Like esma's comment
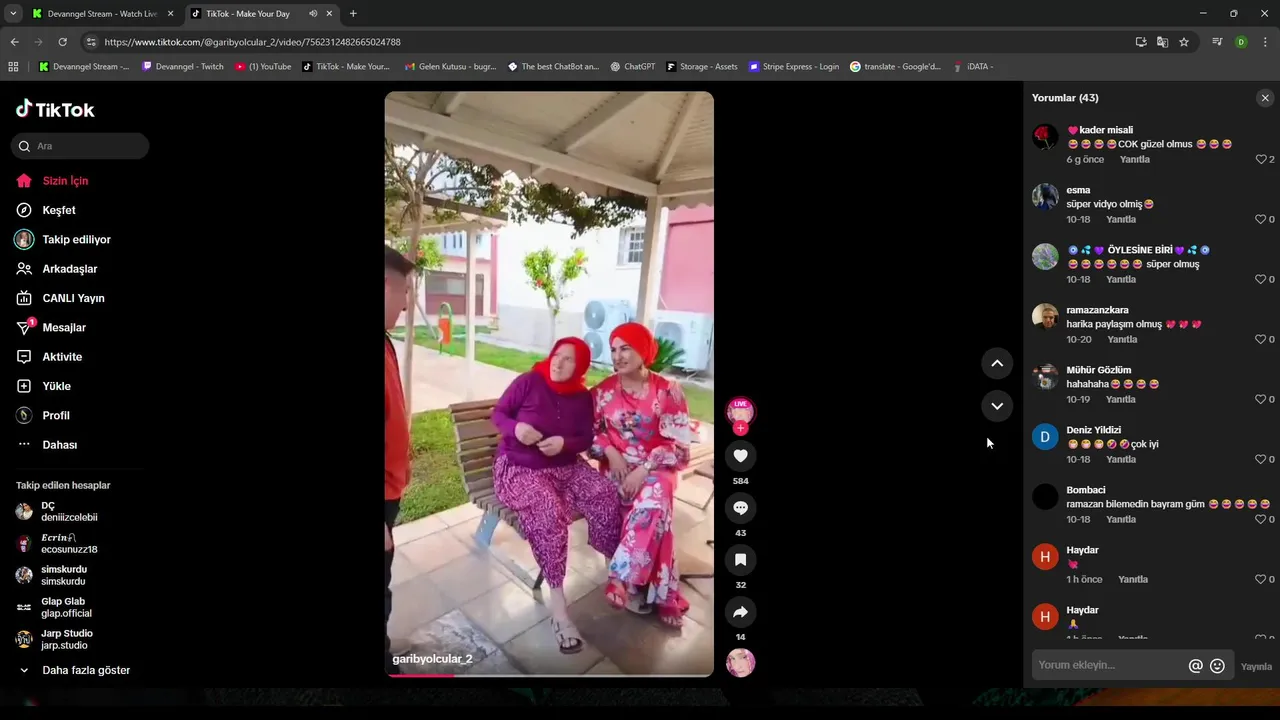The image size is (1280, 720). coord(1260,220)
